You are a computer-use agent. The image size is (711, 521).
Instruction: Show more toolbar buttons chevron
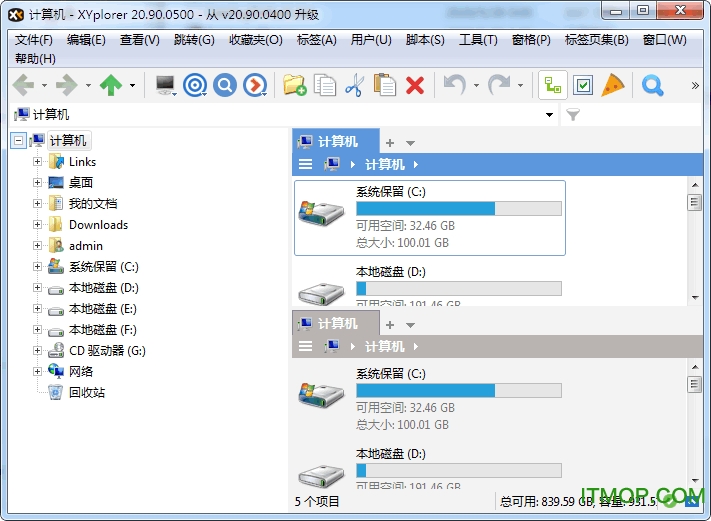(695, 85)
